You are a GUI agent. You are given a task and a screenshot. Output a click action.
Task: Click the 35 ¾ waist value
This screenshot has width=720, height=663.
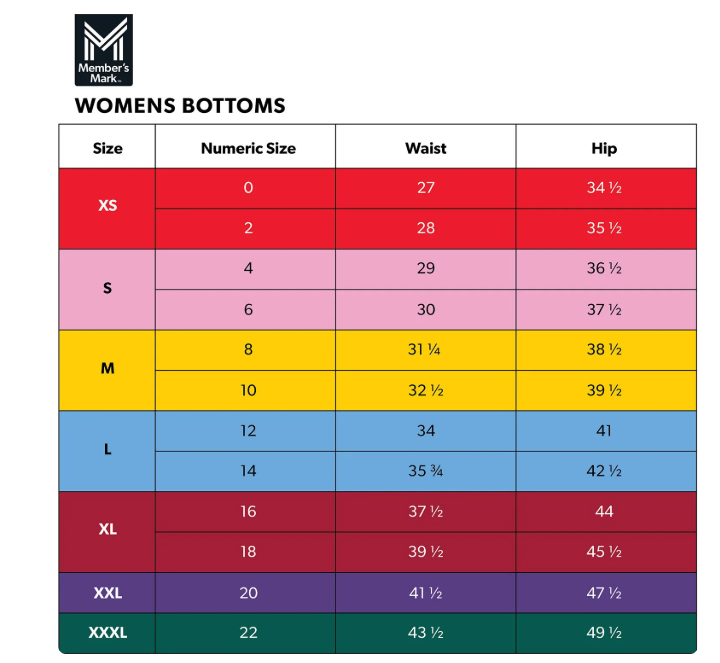click(x=426, y=471)
